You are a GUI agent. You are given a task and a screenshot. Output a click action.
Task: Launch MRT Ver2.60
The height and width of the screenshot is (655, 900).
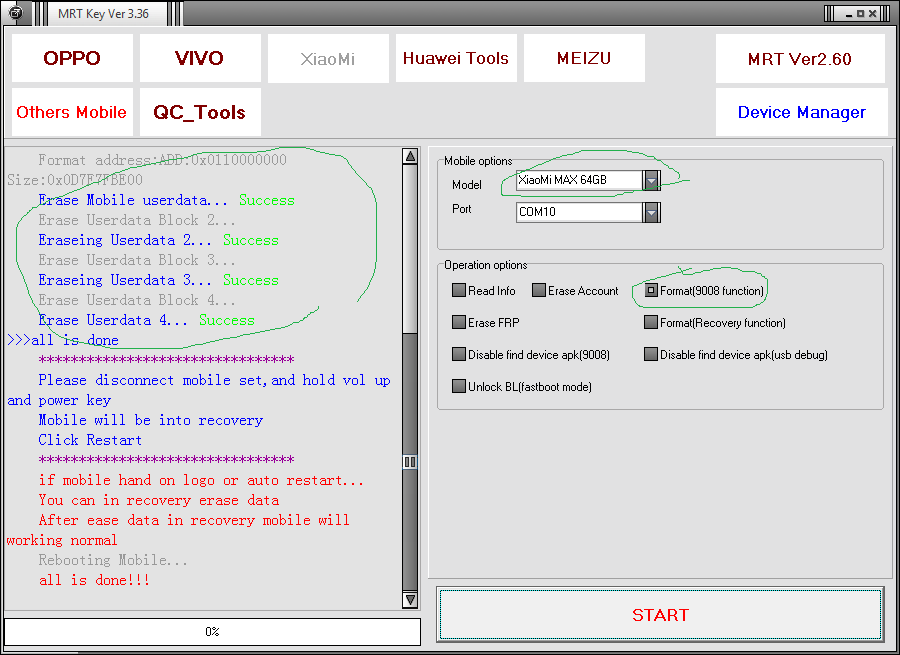[800, 58]
